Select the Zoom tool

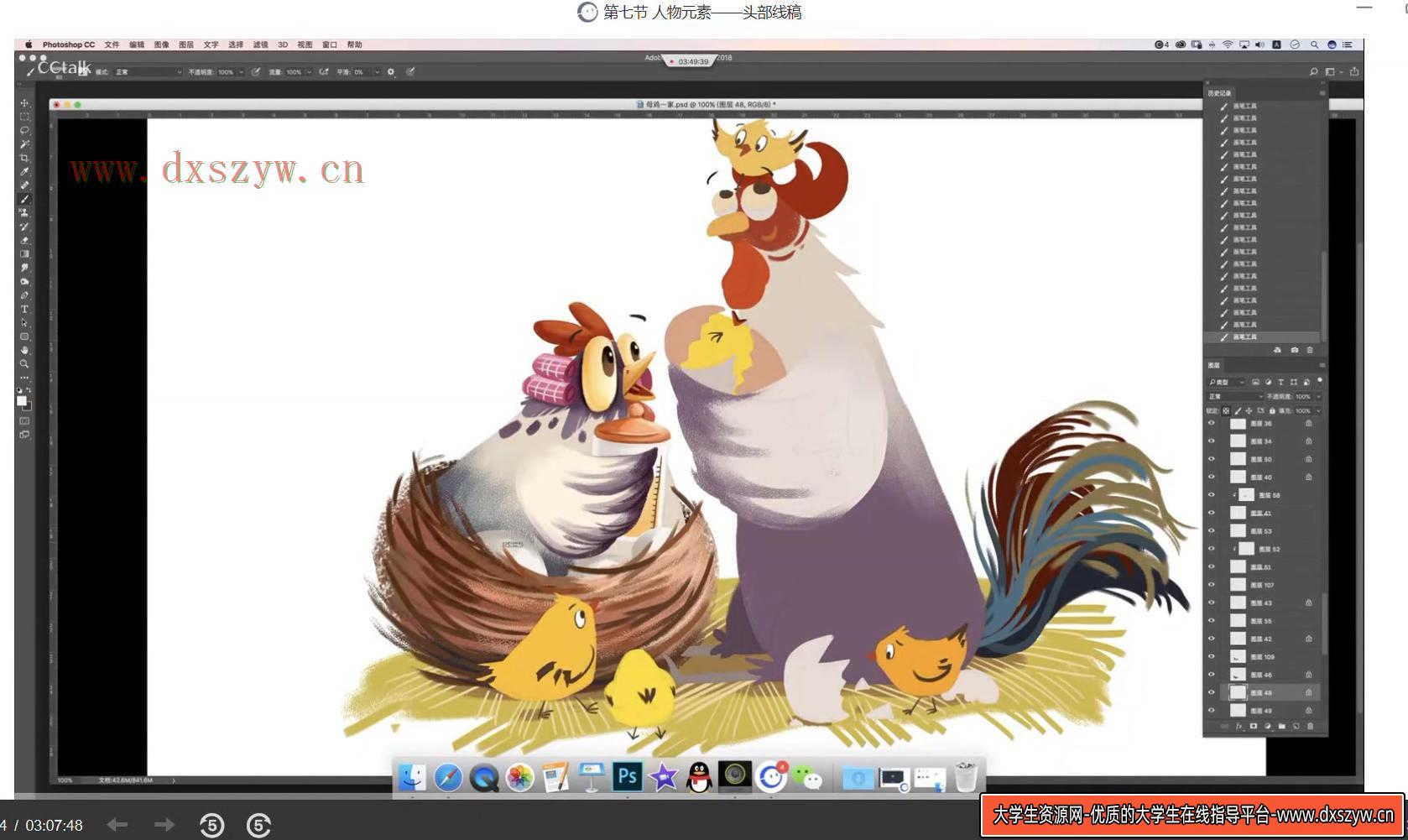point(24,365)
